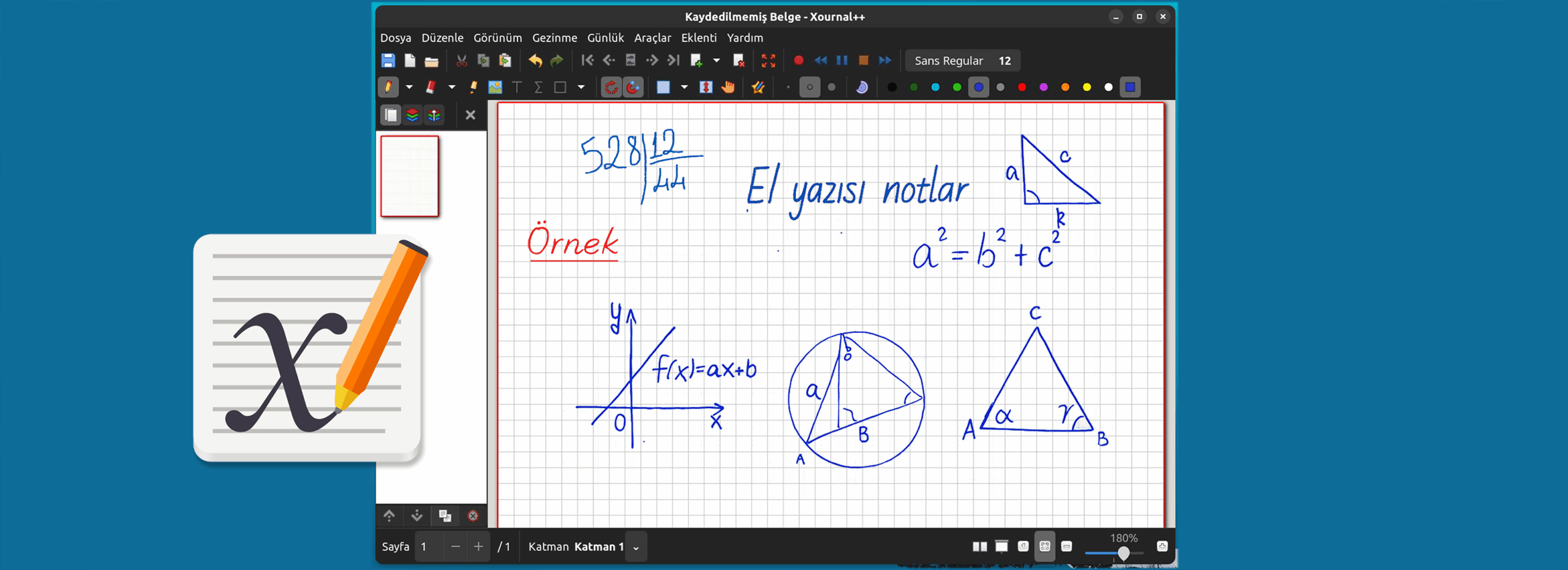
Task: Toggle the rotation snapping button
Action: click(611, 88)
